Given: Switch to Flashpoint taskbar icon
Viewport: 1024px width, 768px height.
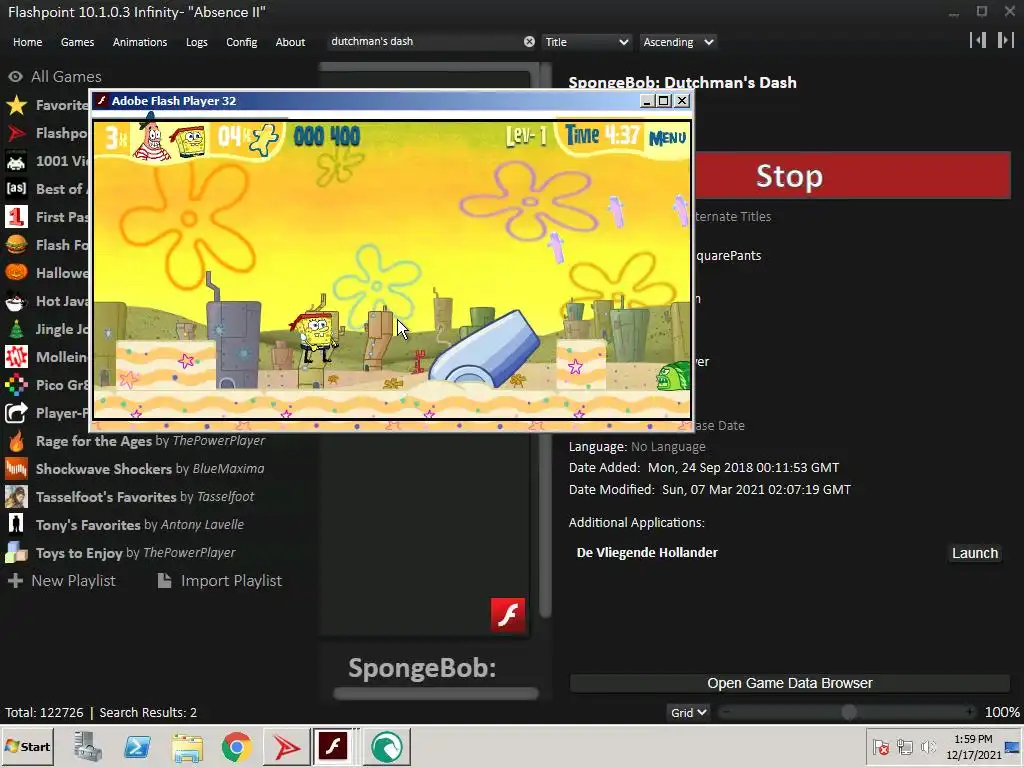Looking at the screenshot, I should (286, 746).
